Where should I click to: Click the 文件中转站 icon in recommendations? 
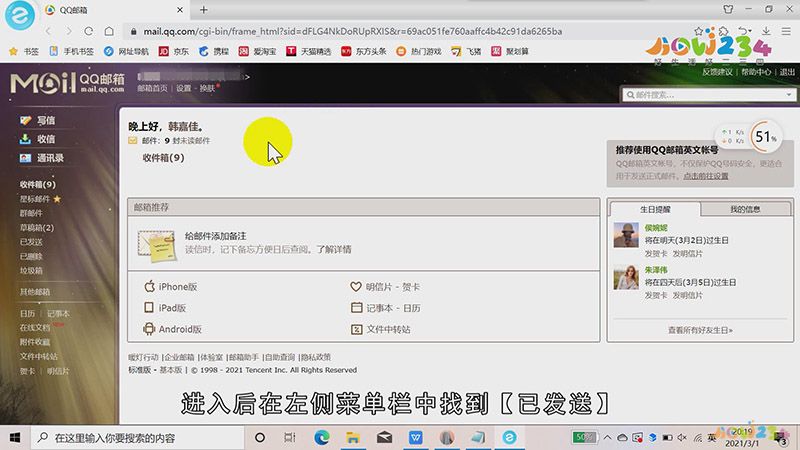pos(357,330)
